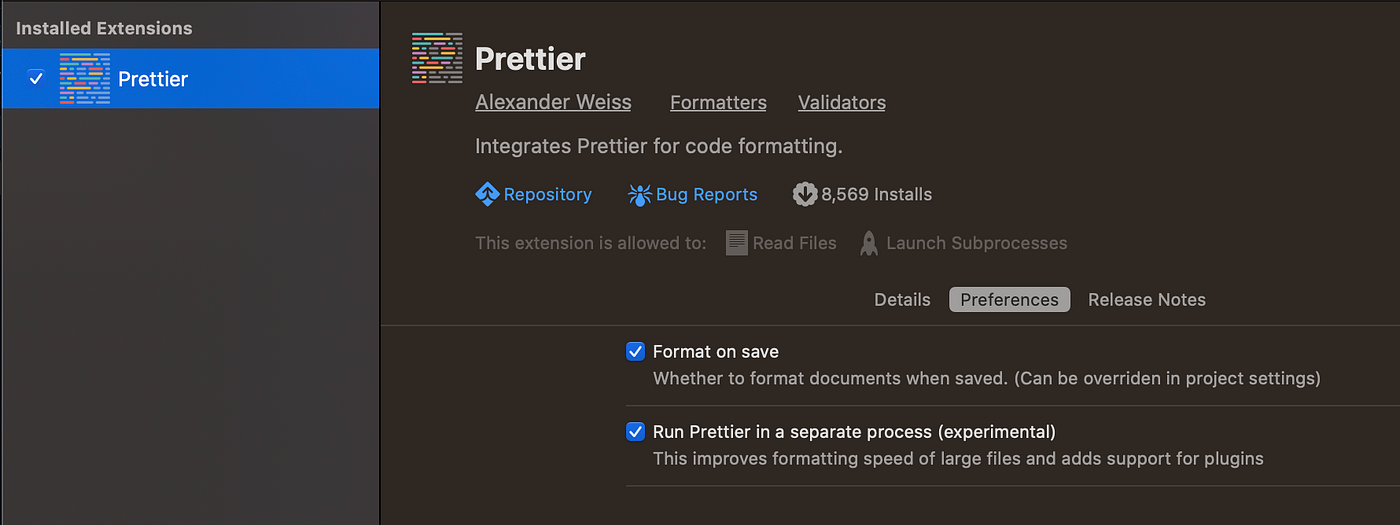Browse the Formatters category link
Viewport: 1400px width, 525px height.
718,102
